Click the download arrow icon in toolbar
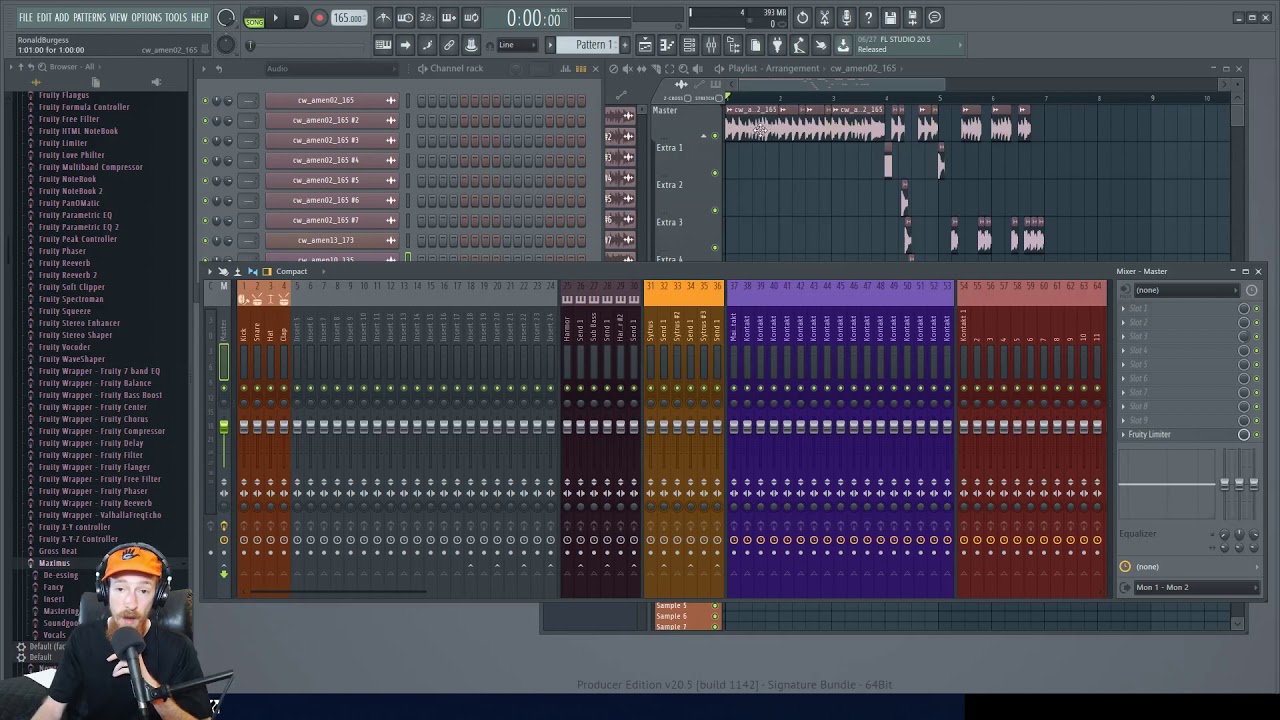The width and height of the screenshot is (1280, 720). [843, 45]
